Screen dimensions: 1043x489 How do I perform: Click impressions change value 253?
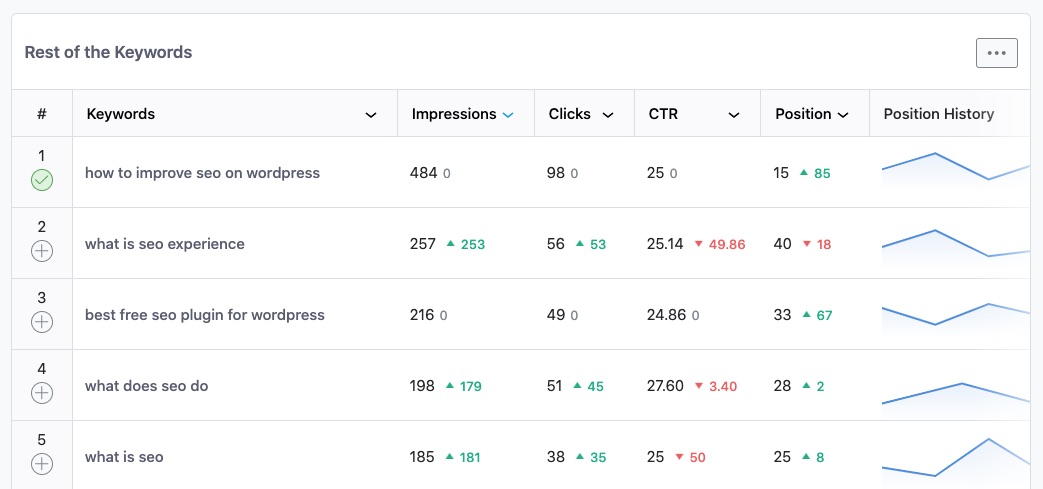(x=472, y=245)
